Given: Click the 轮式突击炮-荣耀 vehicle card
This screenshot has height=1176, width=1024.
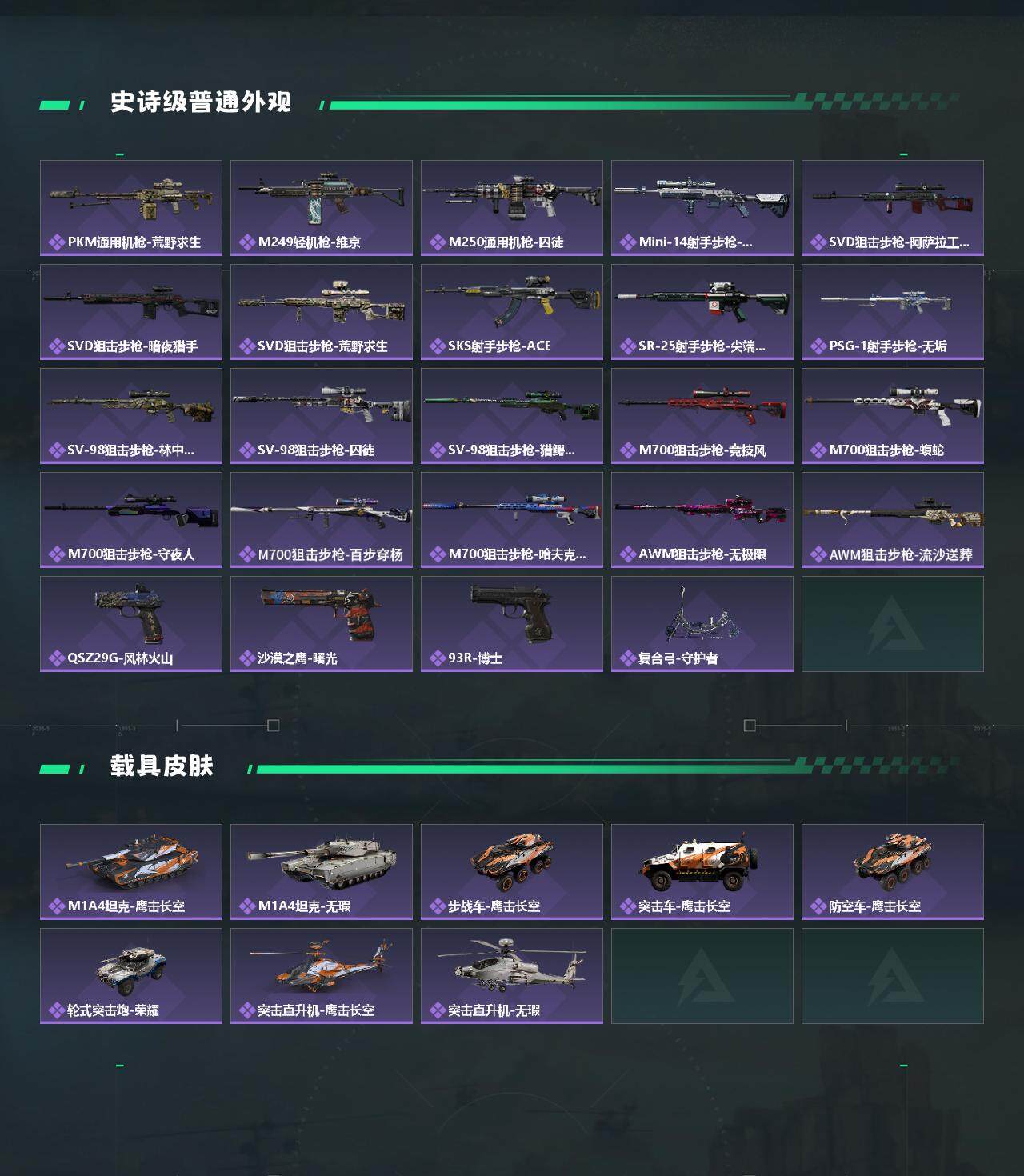Looking at the screenshot, I should pos(131,976).
